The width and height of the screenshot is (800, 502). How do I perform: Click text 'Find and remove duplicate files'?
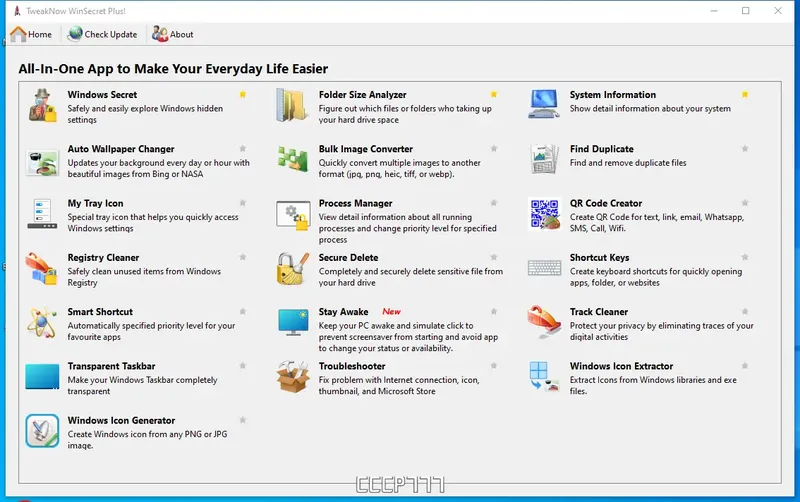coord(628,163)
